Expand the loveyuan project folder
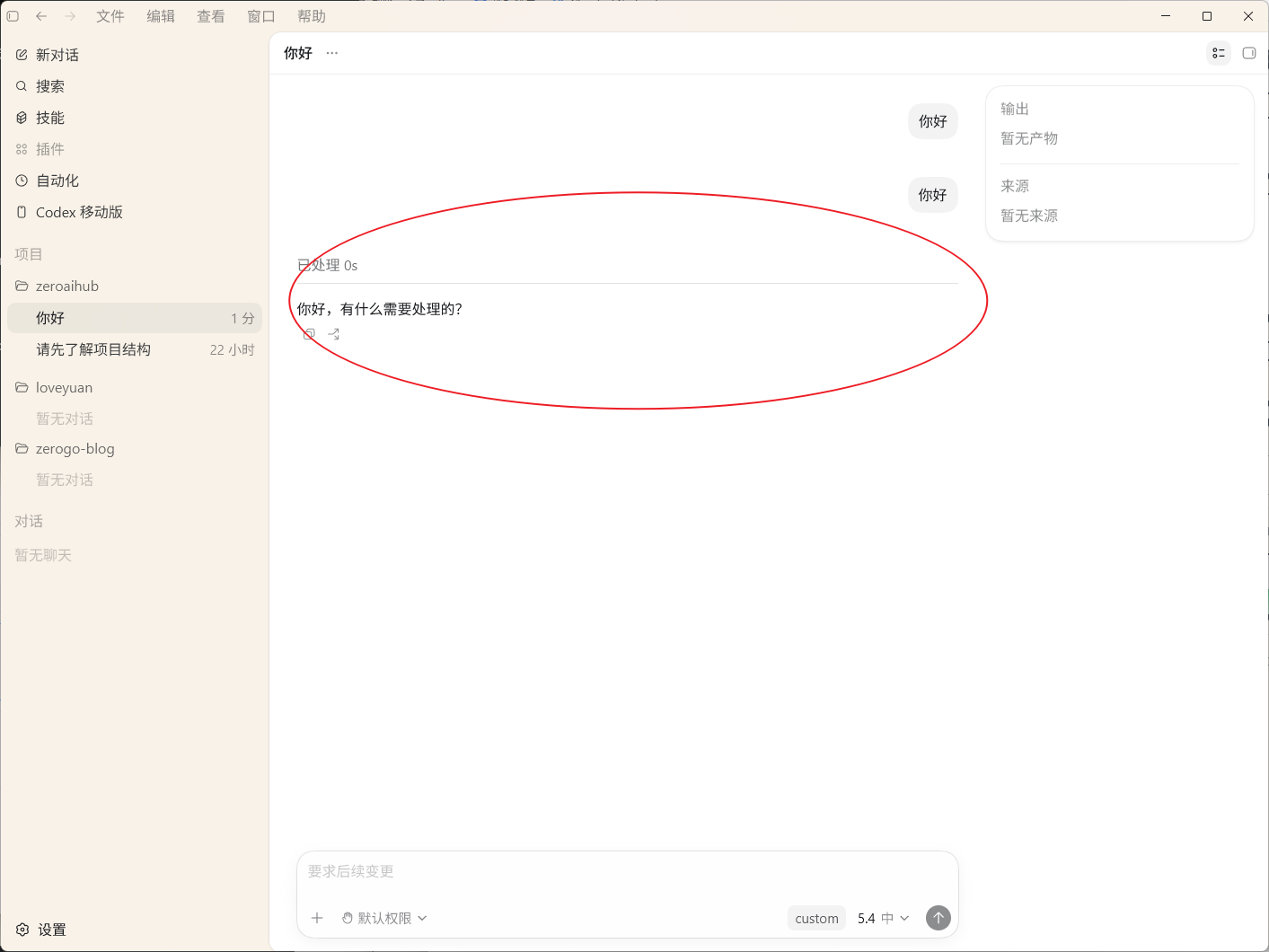Image resolution: width=1269 pixels, height=952 pixels. pyautogui.click(x=135, y=387)
